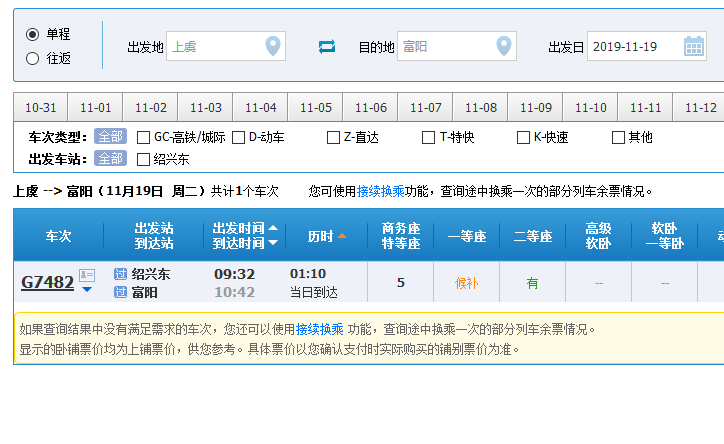Select the 11-12 date tab
This screenshot has width=724, height=444.
click(x=700, y=108)
